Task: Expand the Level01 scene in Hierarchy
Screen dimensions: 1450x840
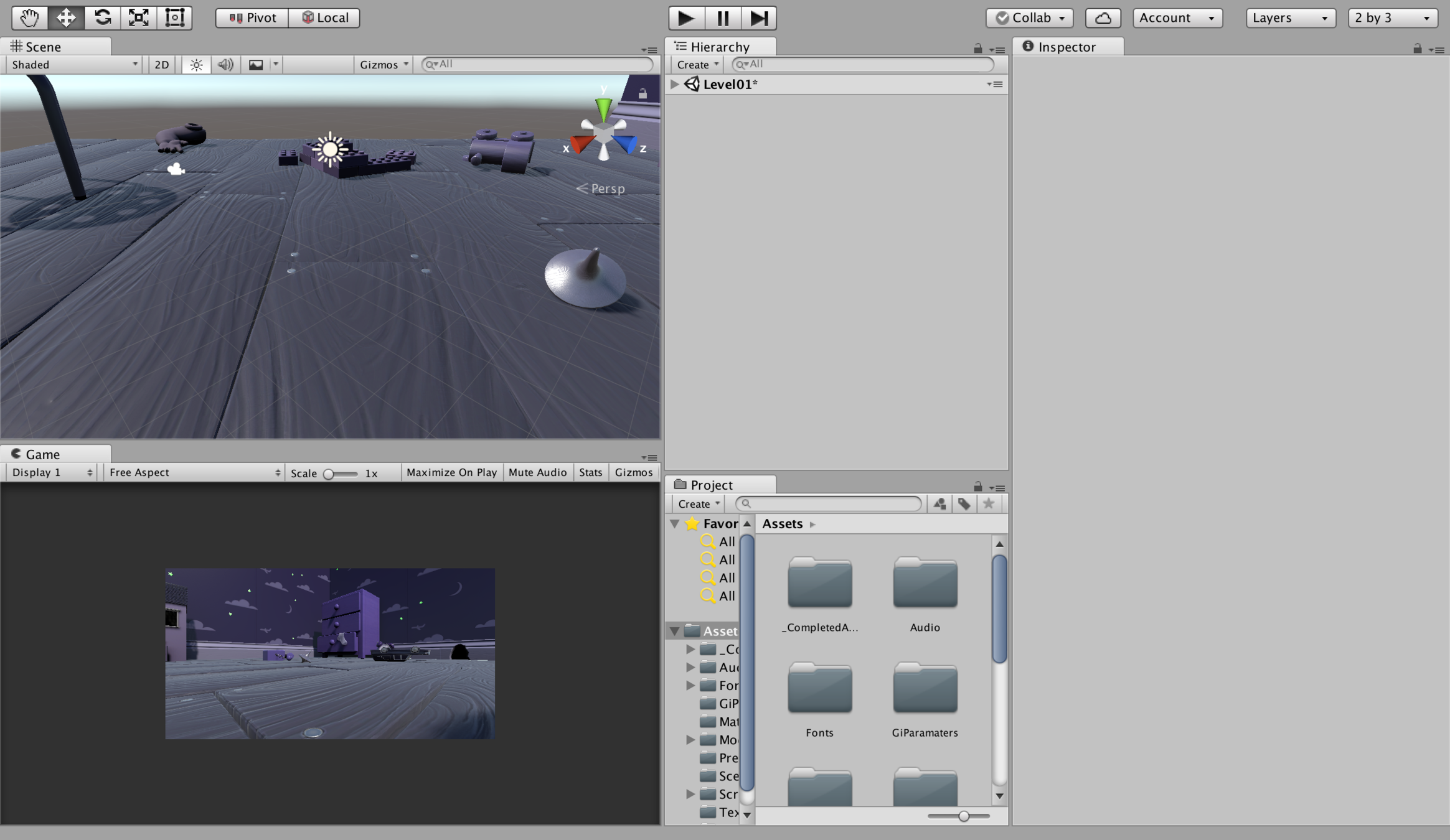Action: coord(674,84)
